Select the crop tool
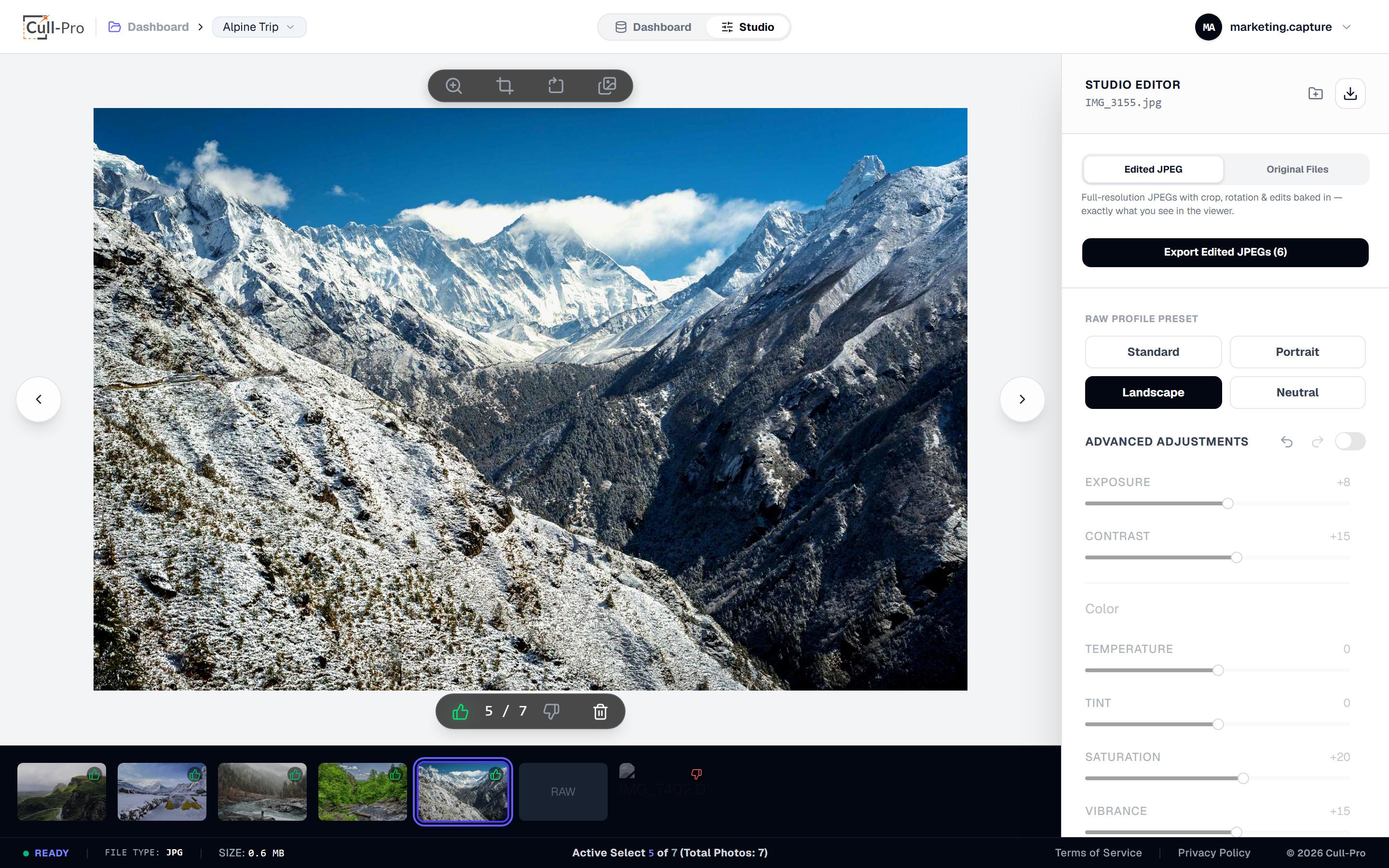Viewport: 1389px width, 868px height. (504, 86)
